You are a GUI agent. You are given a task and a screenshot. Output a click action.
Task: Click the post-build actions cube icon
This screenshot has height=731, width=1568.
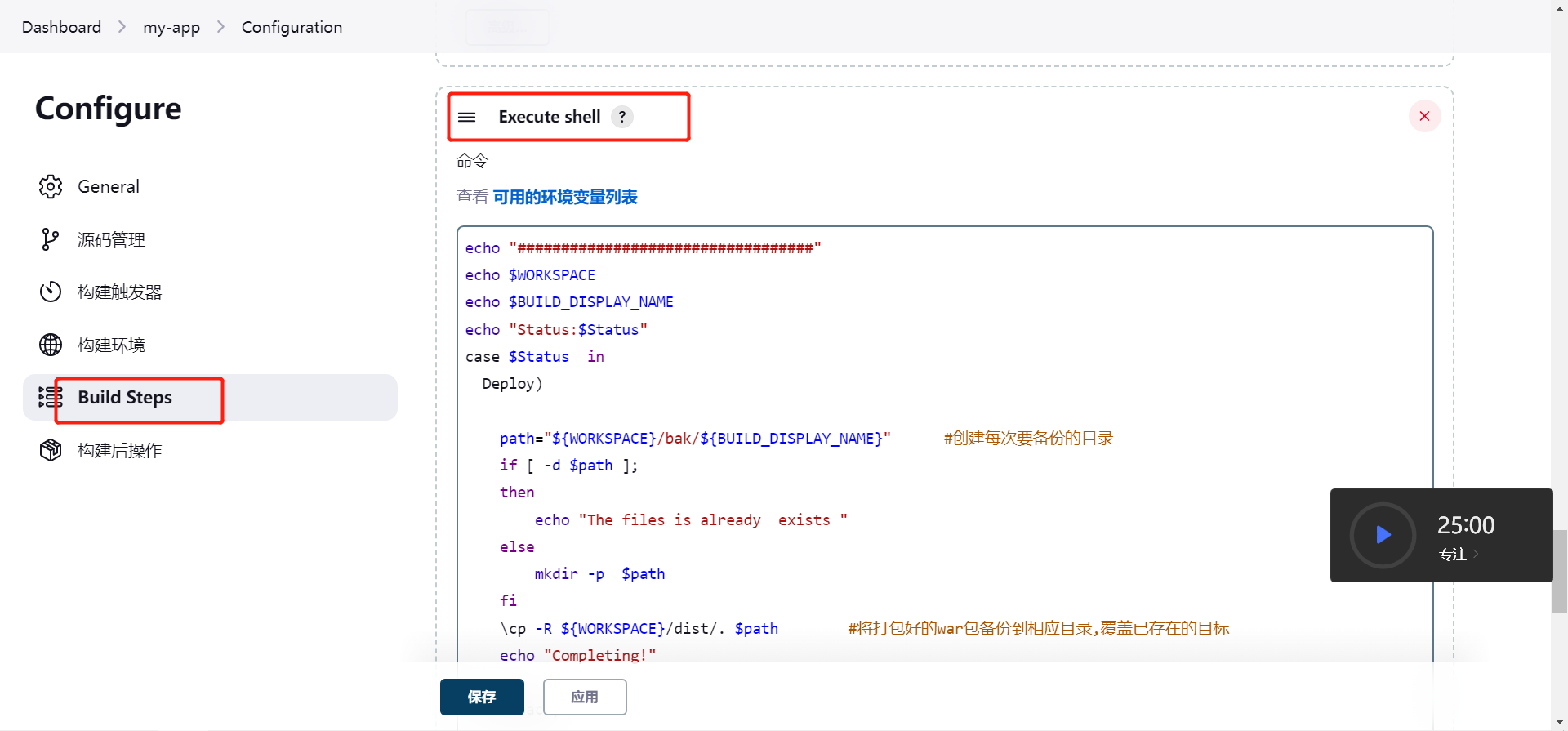51,450
